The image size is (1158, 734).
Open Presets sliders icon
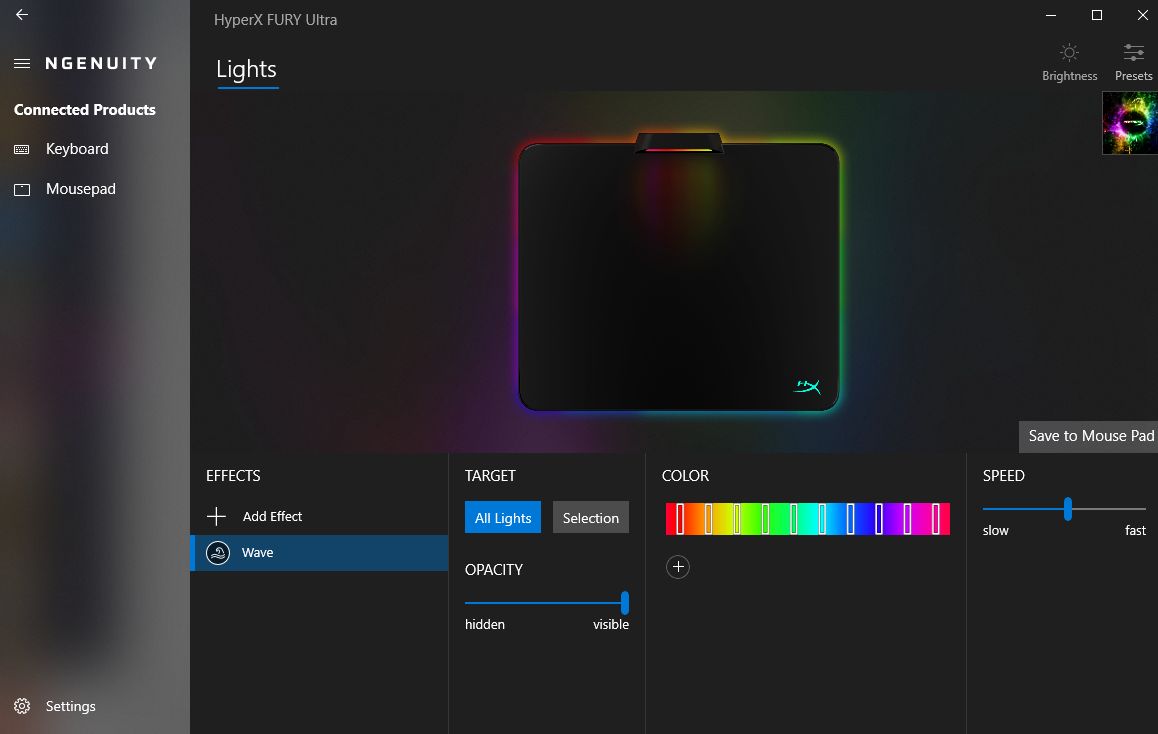[1134, 52]
